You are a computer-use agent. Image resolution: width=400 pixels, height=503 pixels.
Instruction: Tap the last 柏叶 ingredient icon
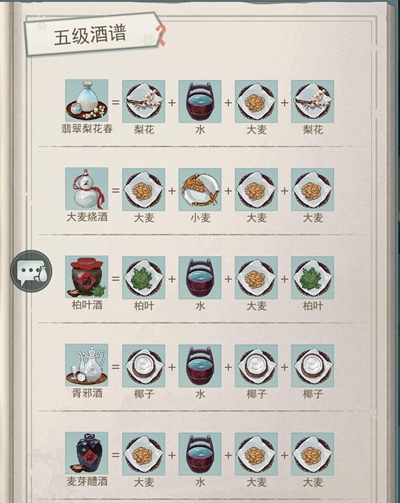pos(313,277)
